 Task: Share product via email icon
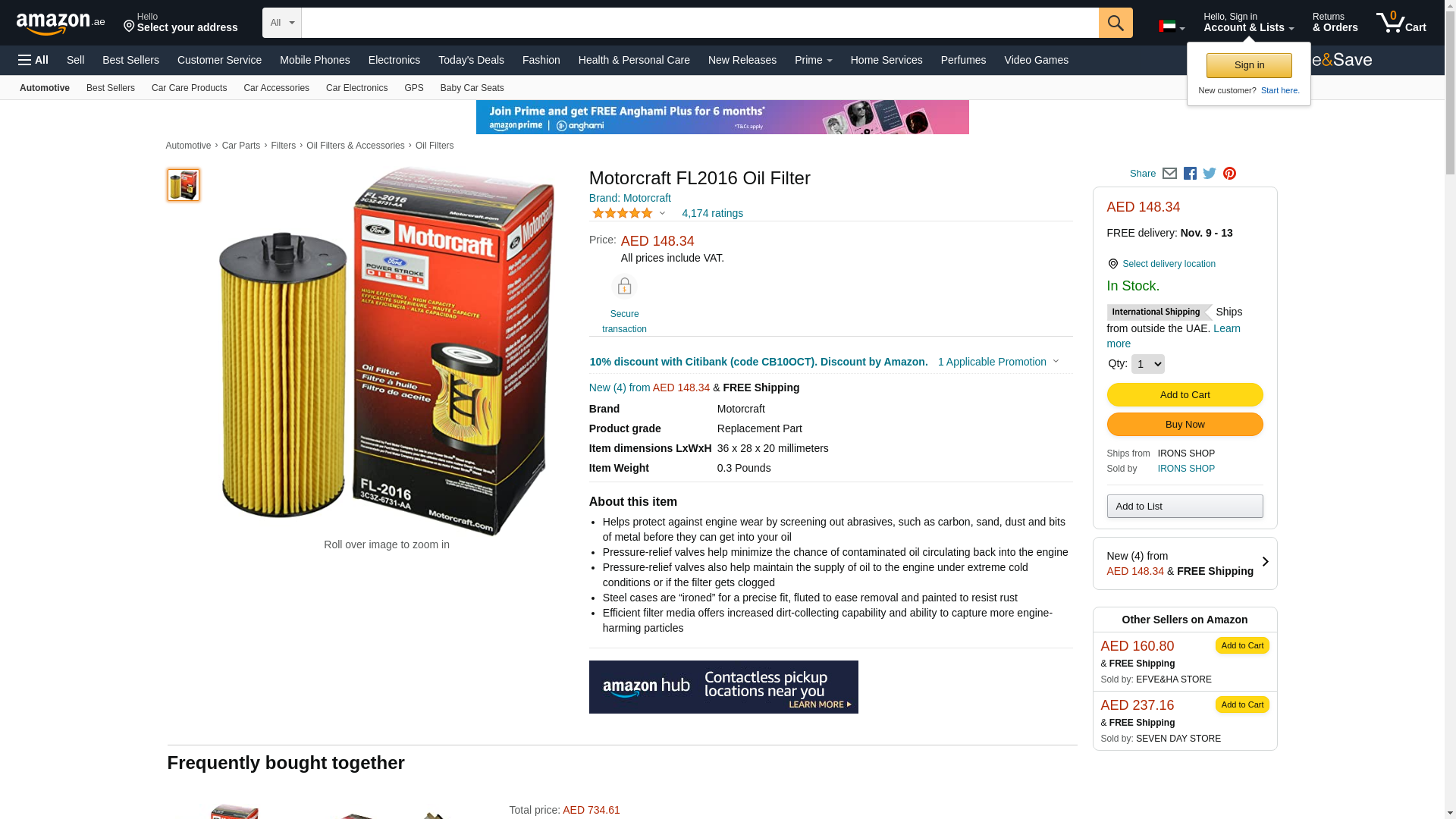pos(1169,174)
